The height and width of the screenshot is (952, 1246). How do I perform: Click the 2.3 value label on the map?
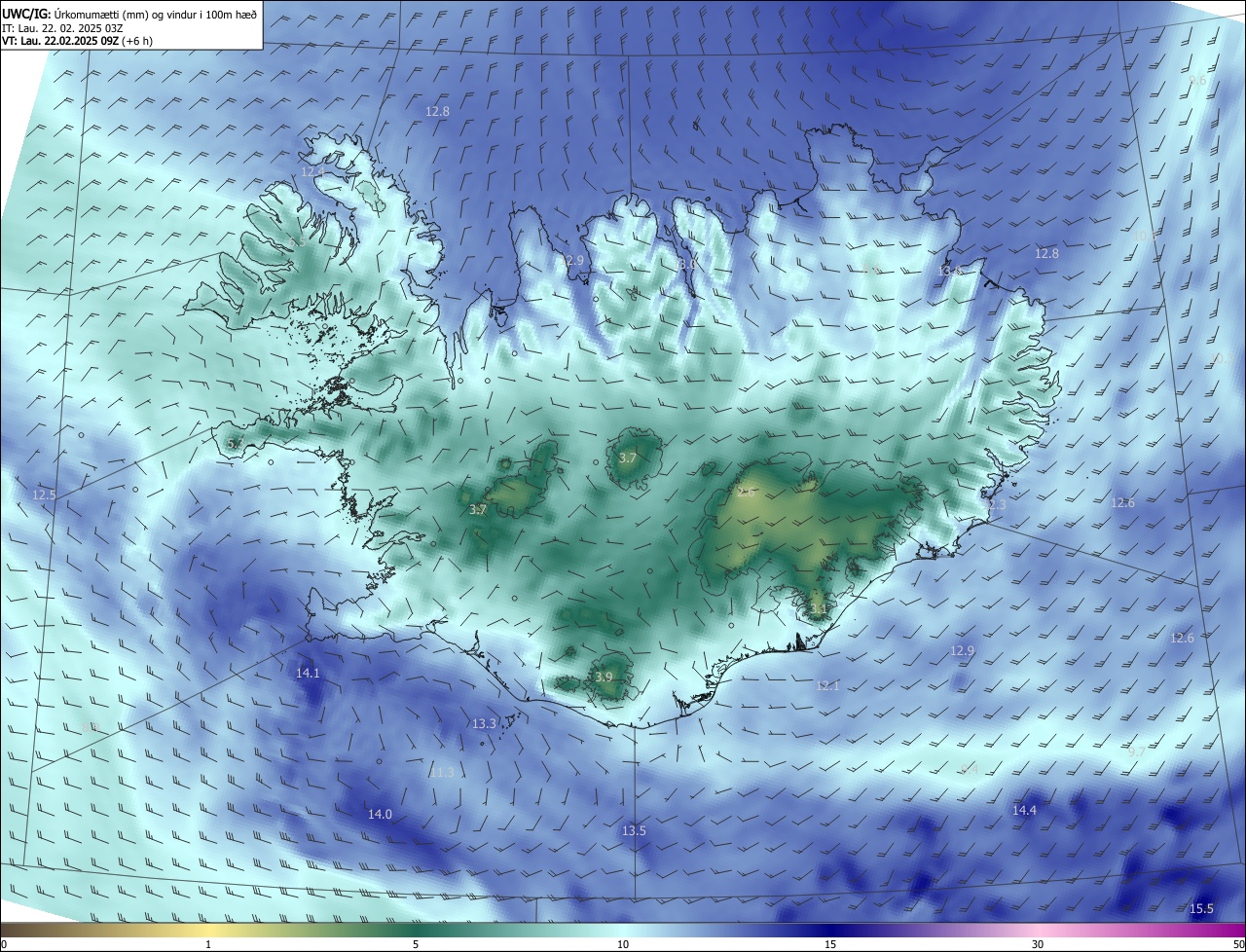click(997, 504)
